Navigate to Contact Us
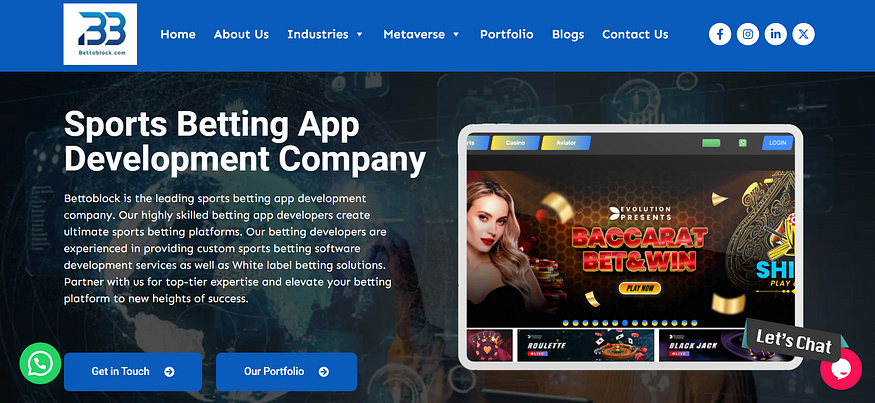This screenshot has width=875, height=403. tap(635, 34)
